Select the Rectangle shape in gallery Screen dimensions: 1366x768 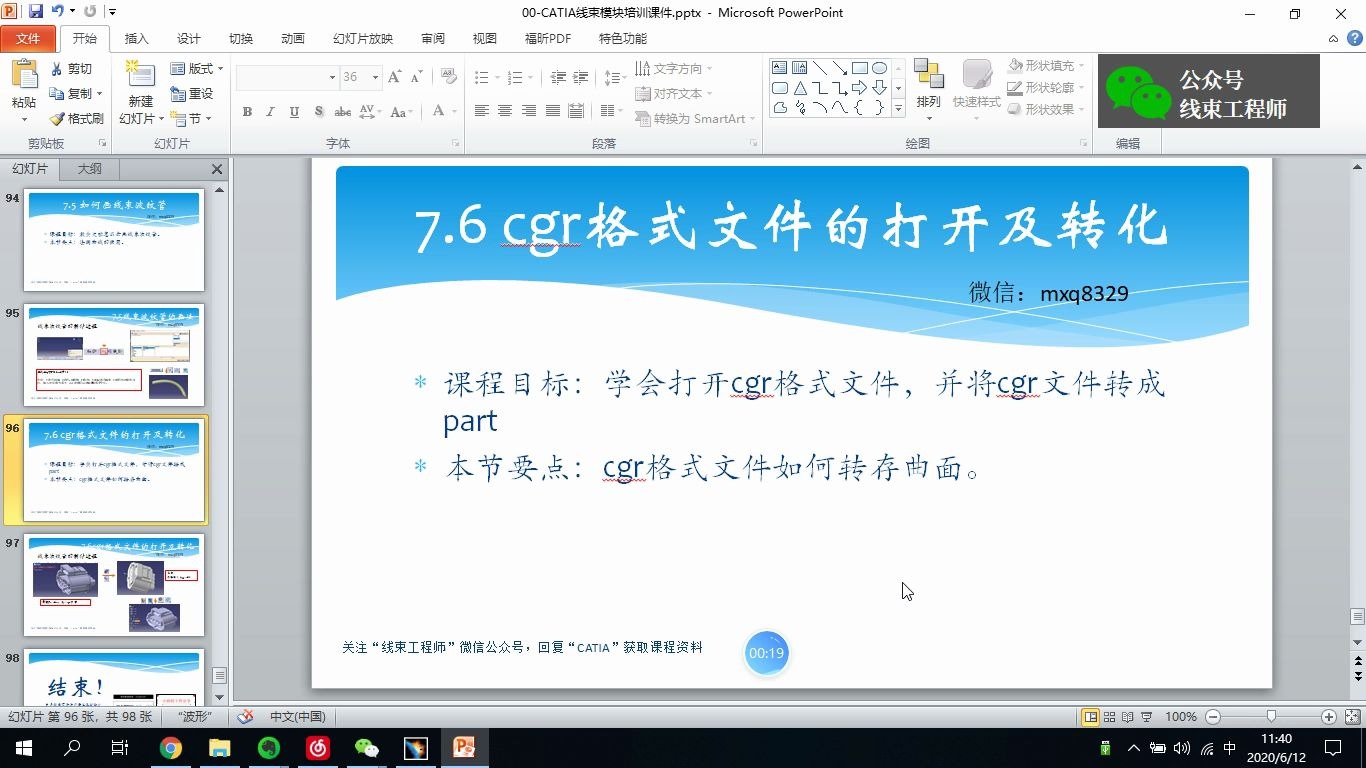pyautogui.click(x=859, y=68)
